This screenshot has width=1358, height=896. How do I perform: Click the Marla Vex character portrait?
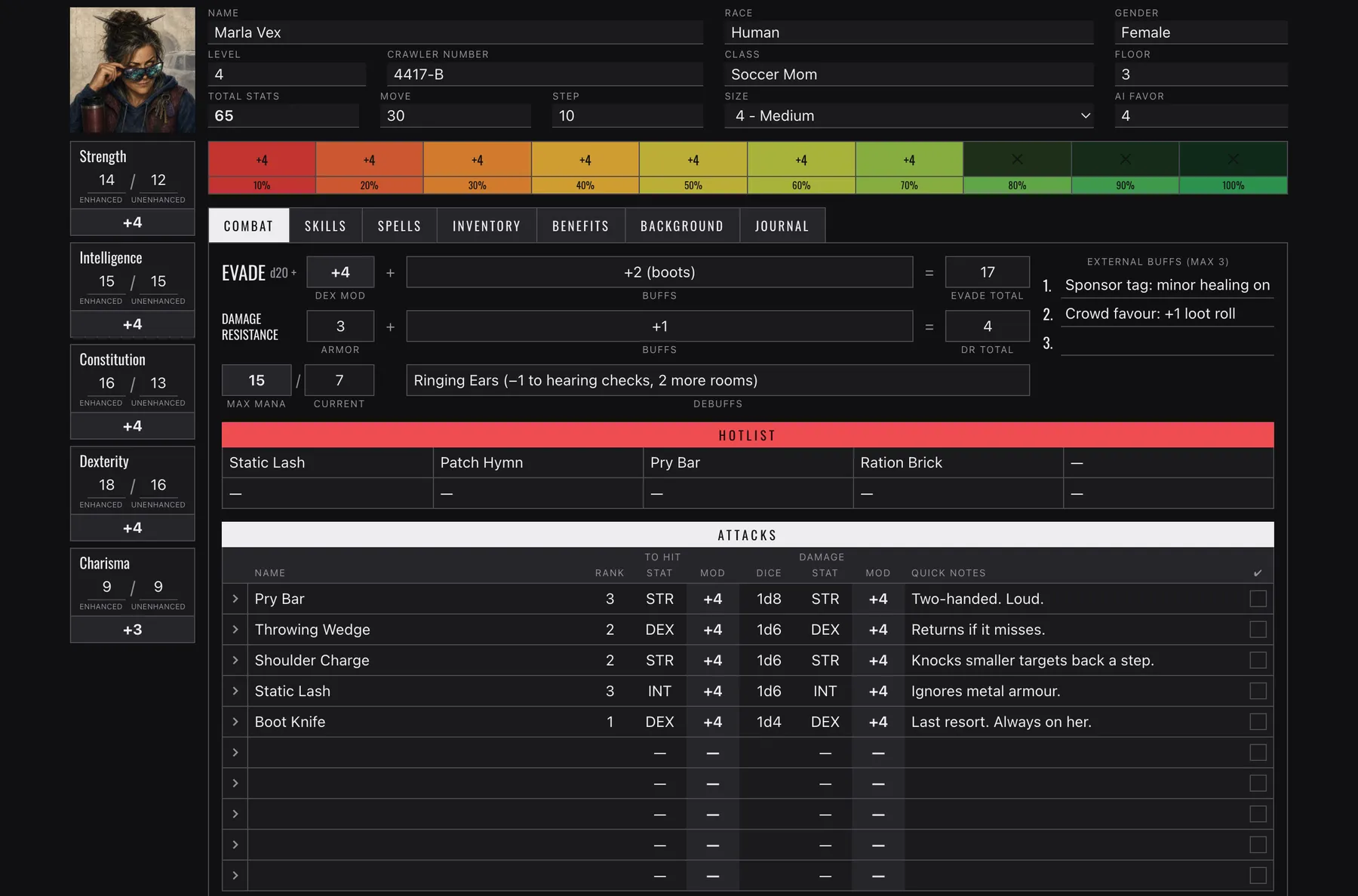pyautogui.click(x=133, y=70)
